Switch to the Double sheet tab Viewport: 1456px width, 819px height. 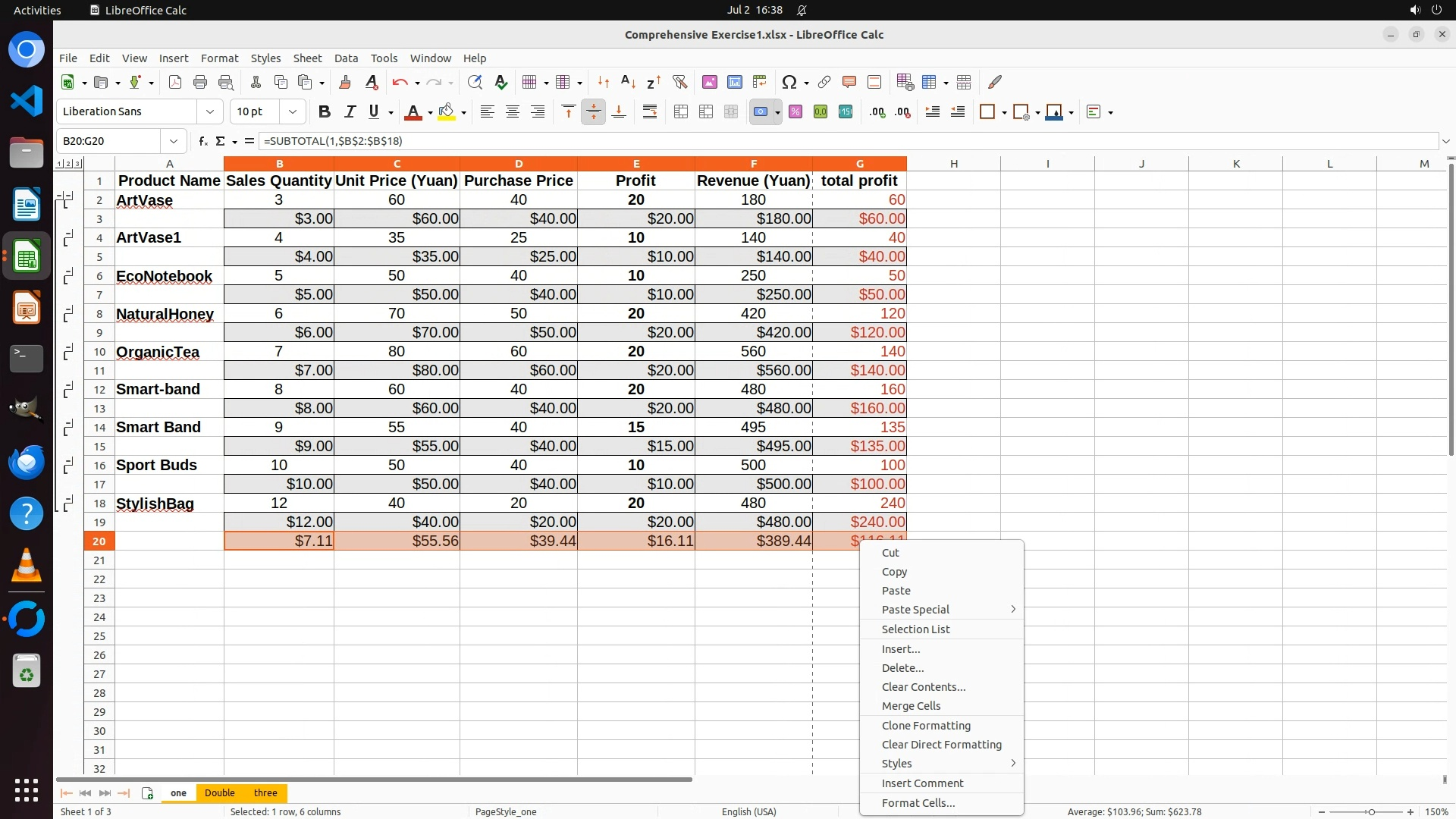(x=219, y=792)
